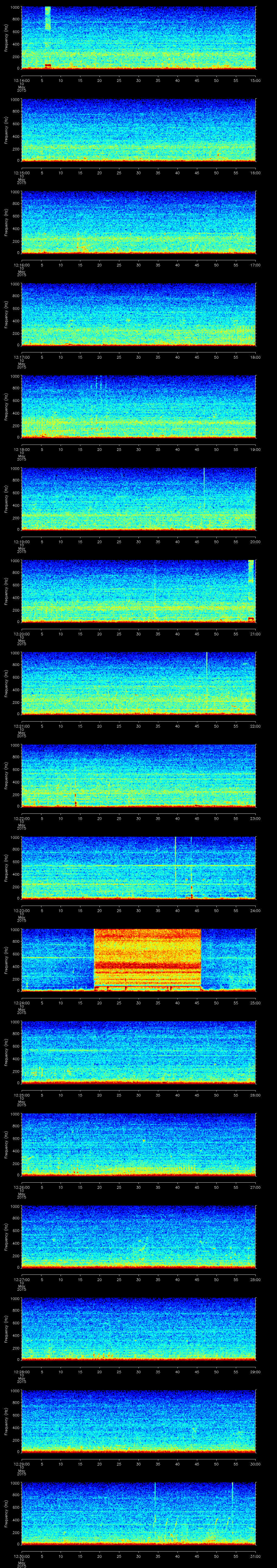Click the 12:15:00 start time label
Image resolution: width=277 pixels, height=1568 pixels.
[x=21, y=173]
